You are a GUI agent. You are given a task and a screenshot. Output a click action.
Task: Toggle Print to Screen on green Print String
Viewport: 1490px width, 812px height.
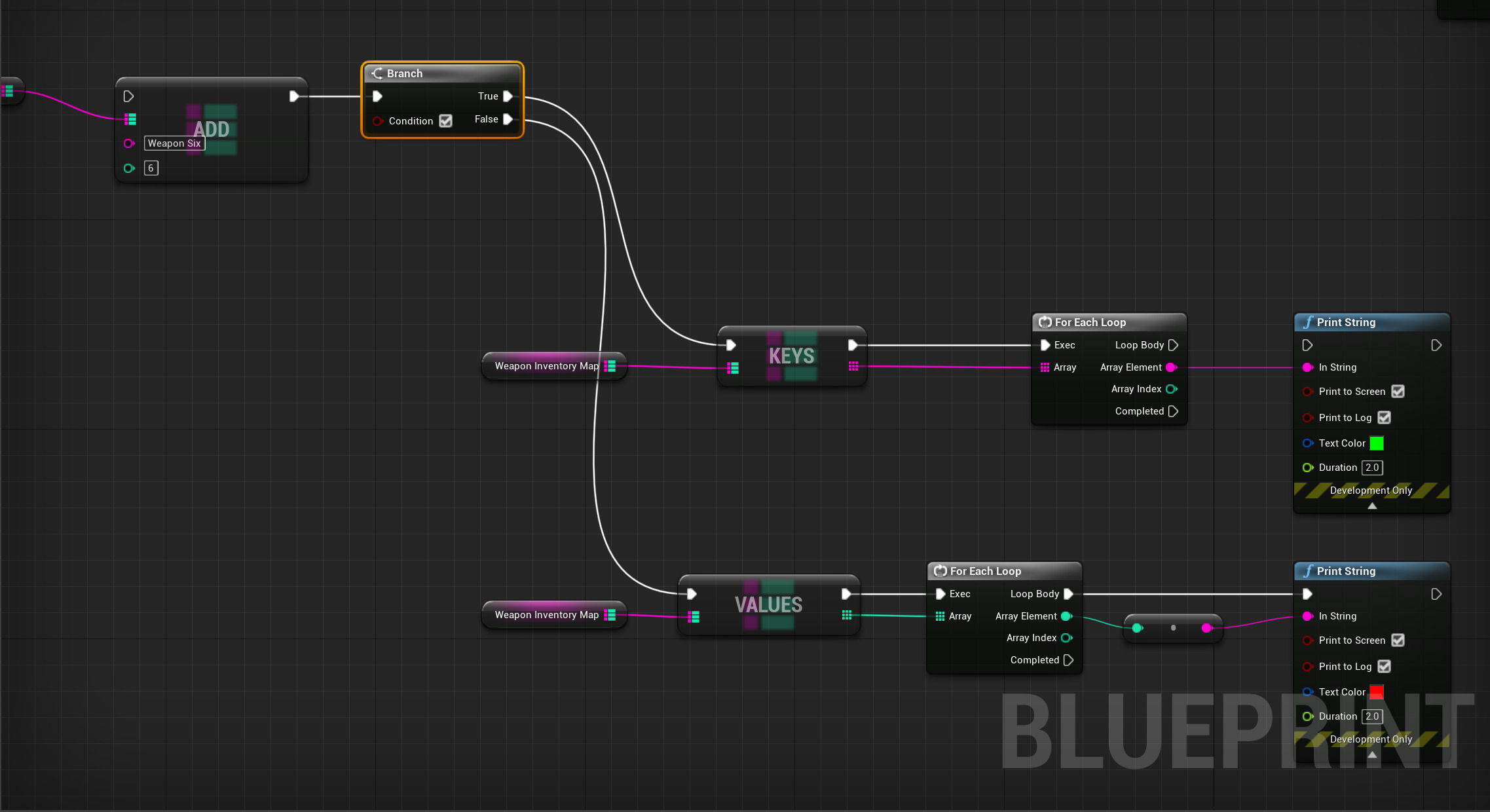[x=1398, y=392]
